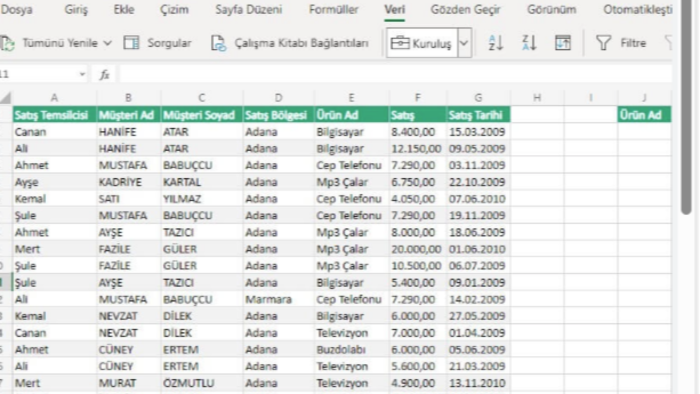Switch to the Ekle tab
This screenshot has width=700, height=394.
pyautogui.click(x=124, y=9)
